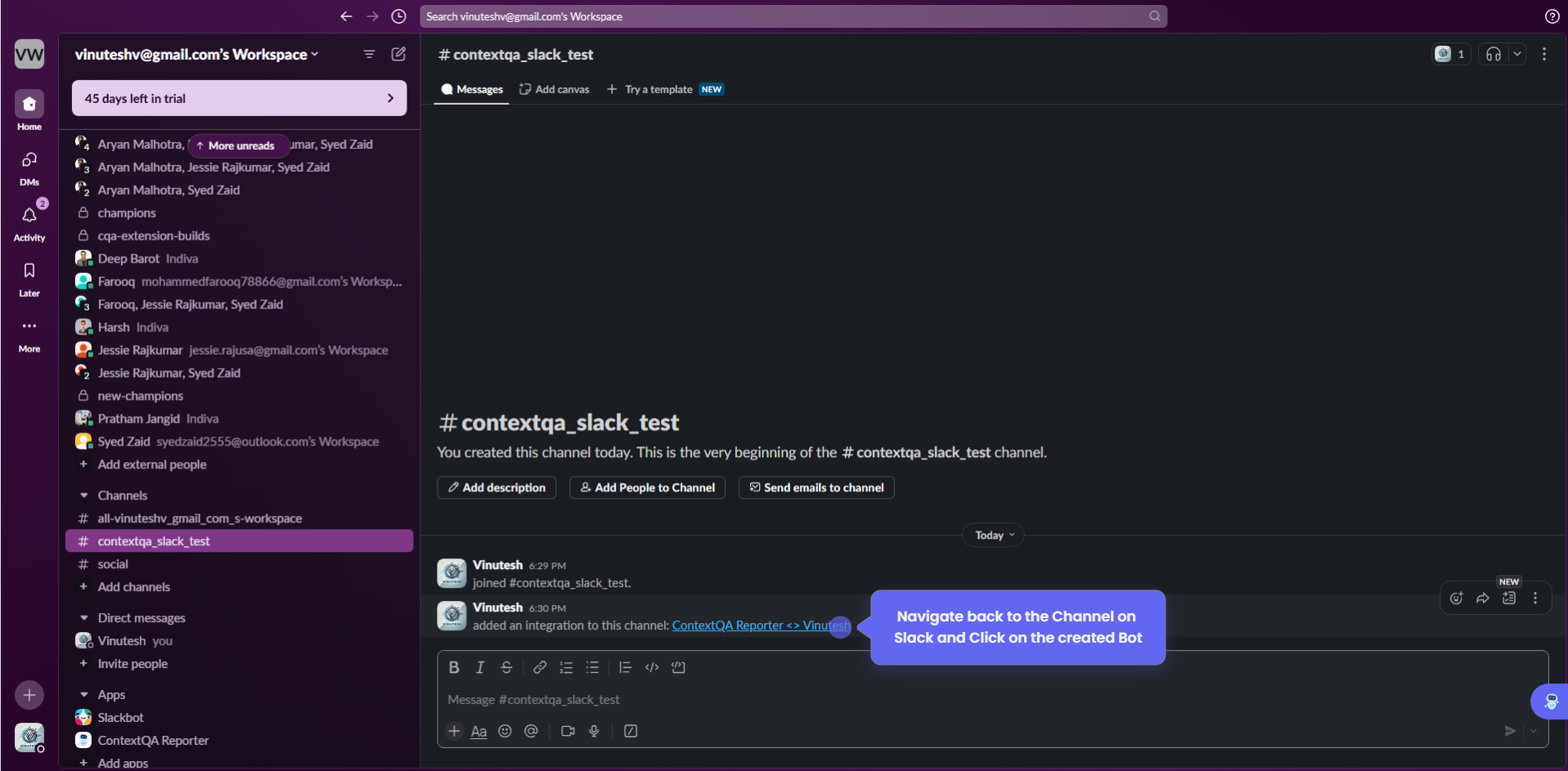Screen dimensions: 1568x771
Task: Collapse the Channels section
Action: click(x=84, y=495)
